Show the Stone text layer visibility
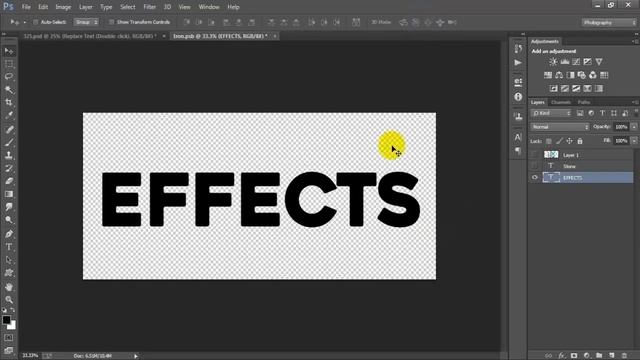The image size is (640, 360). click(x=534, y=166)
